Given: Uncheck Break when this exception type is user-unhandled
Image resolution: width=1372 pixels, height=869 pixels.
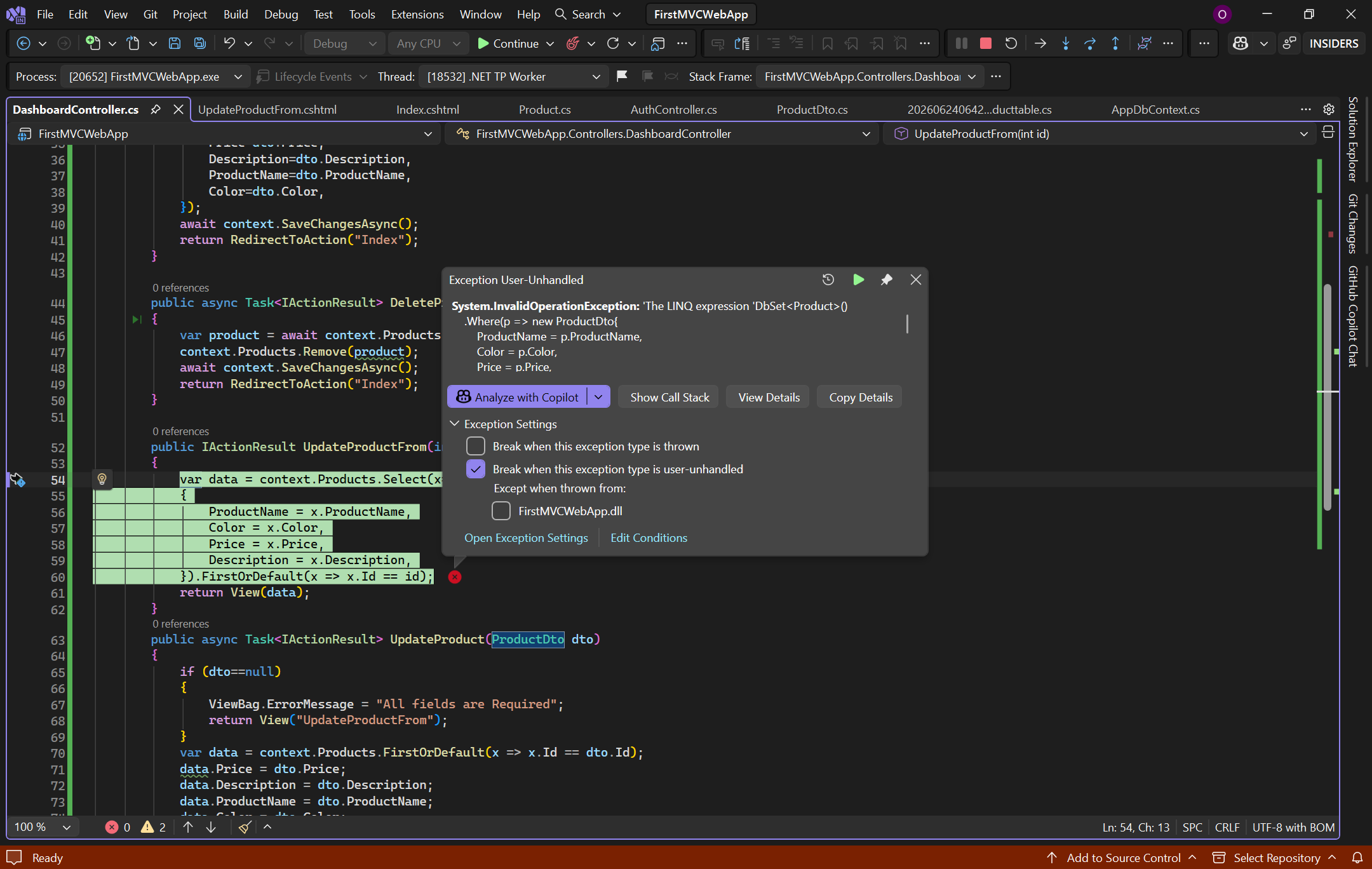Looking at the screenshot, I should [476, 469].
